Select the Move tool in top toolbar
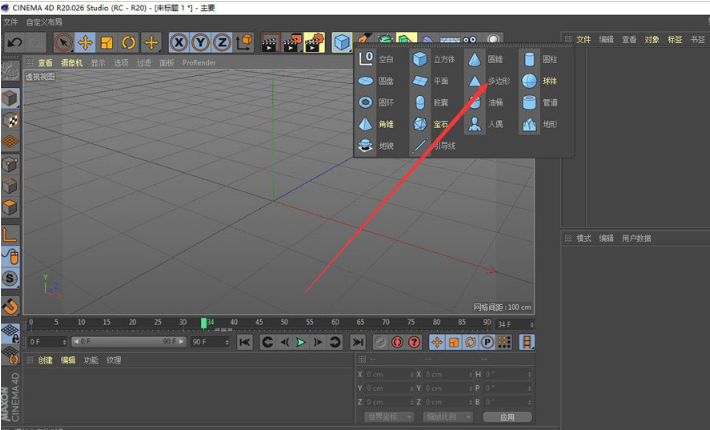This screenshot has height=430, width=710. tap(85, 42)
